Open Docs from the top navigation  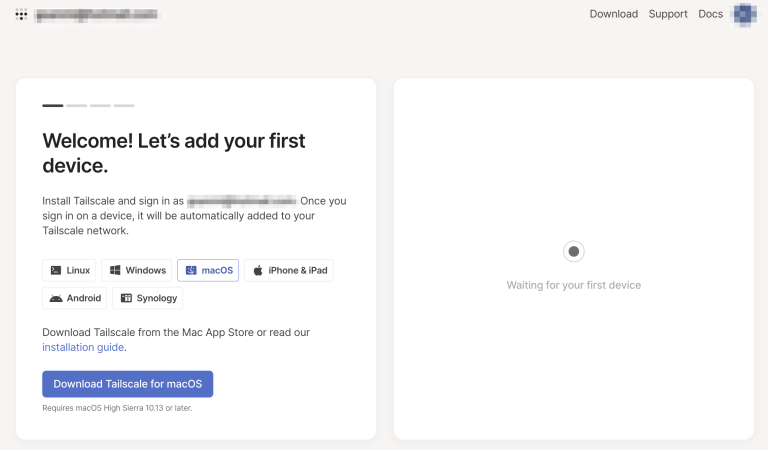[710, 14]
